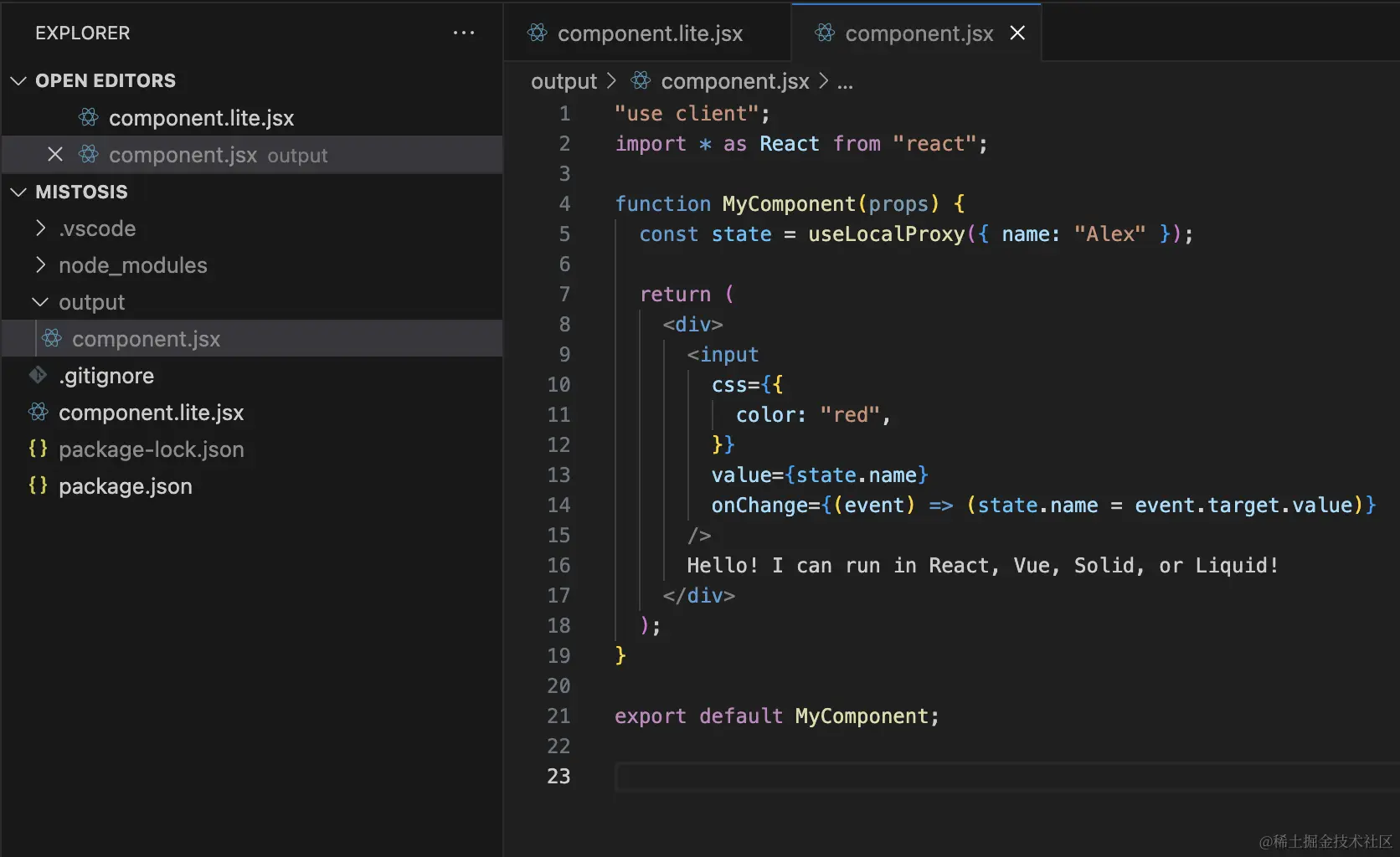Select the component.jsx editor tab

coord(916,33)
